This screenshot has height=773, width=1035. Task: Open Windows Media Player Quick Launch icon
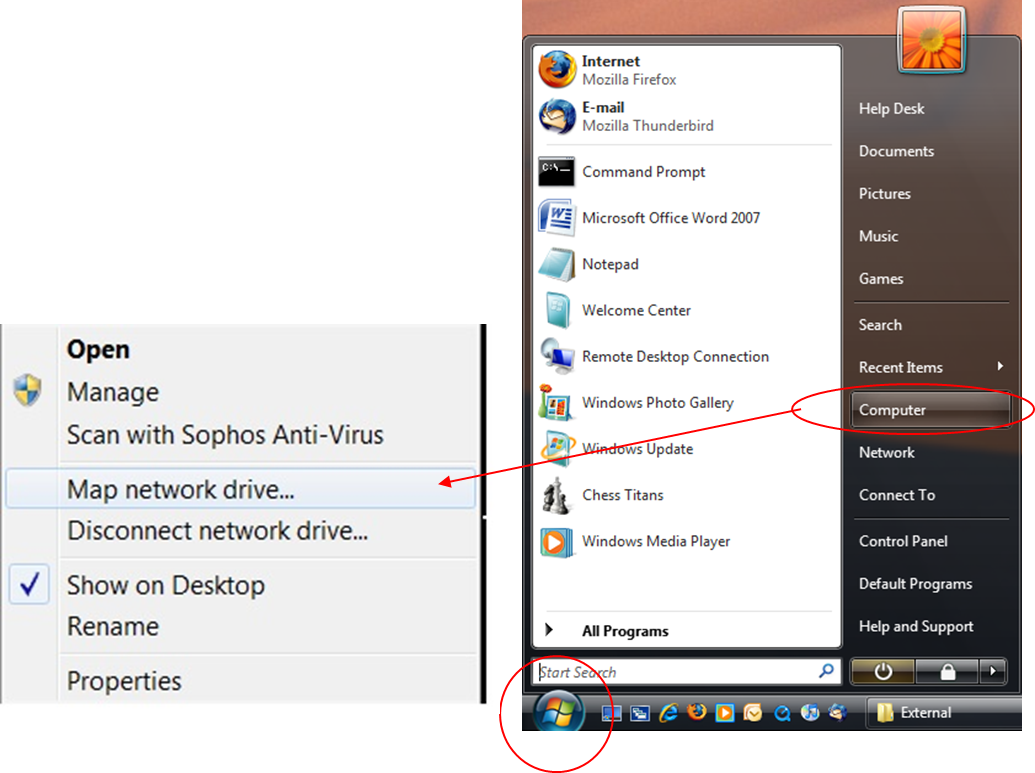click(x=725, y=713)
